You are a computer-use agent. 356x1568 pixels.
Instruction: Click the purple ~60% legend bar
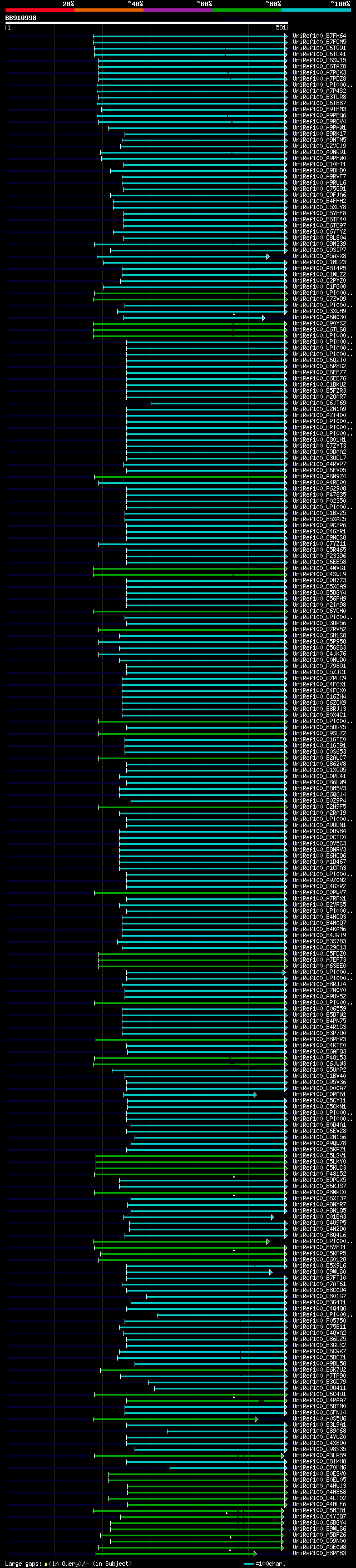(179, 10)
